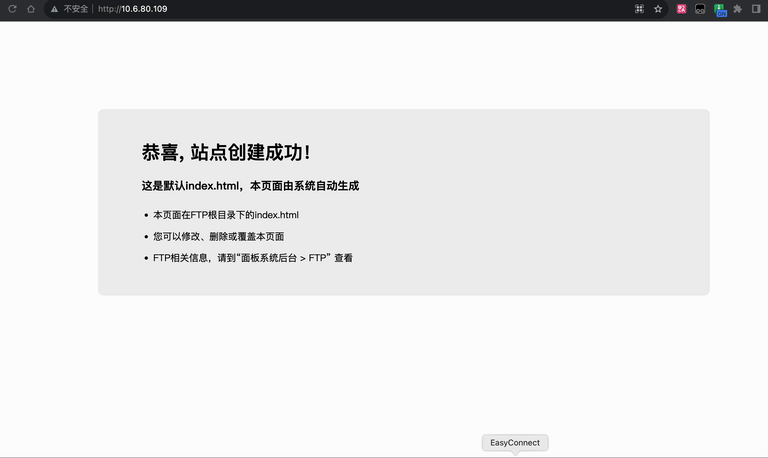Click the line FTP相关信息 请到面板系统后台
Screen dimensions: 768x458
pos(253,258)
